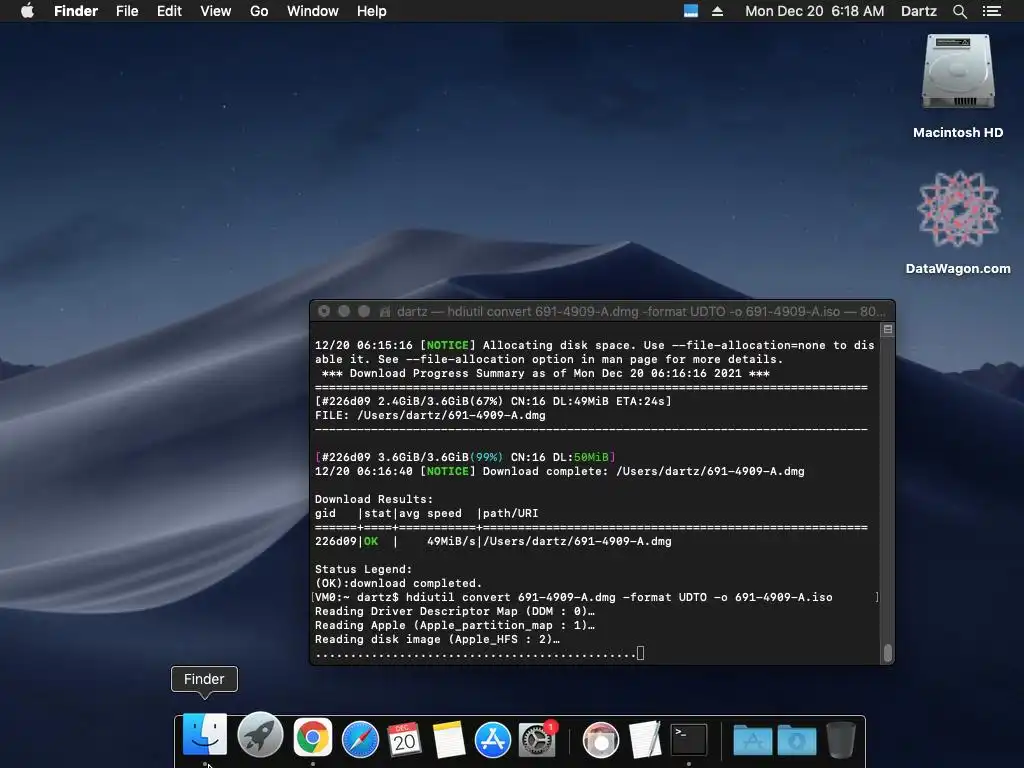
Task: Open the Finder menu in menu bar
Action: (76, 11)
